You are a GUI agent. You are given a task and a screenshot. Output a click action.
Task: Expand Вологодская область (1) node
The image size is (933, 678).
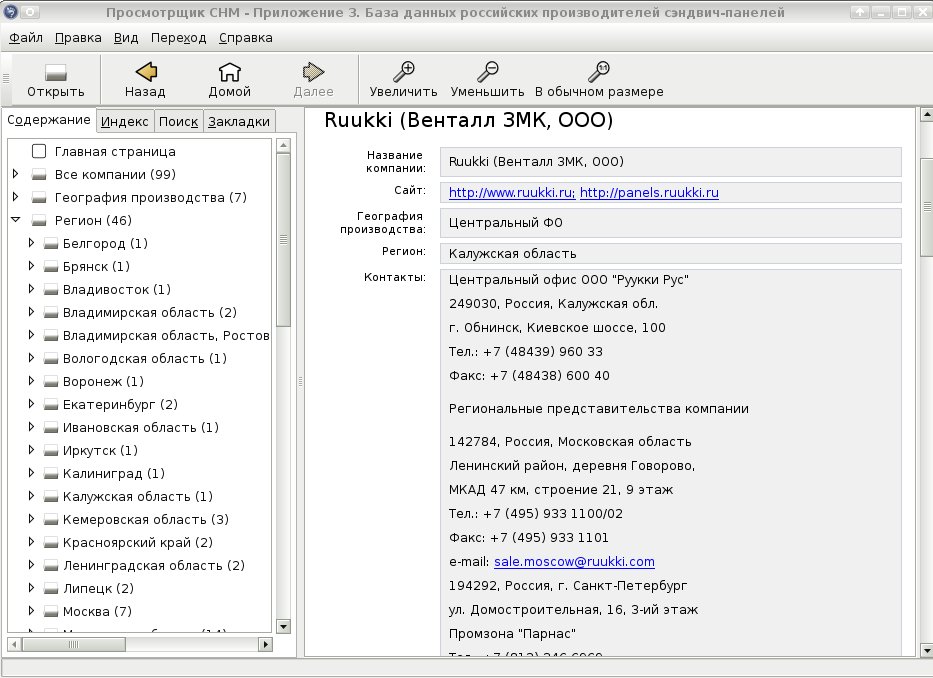point(31,358)
